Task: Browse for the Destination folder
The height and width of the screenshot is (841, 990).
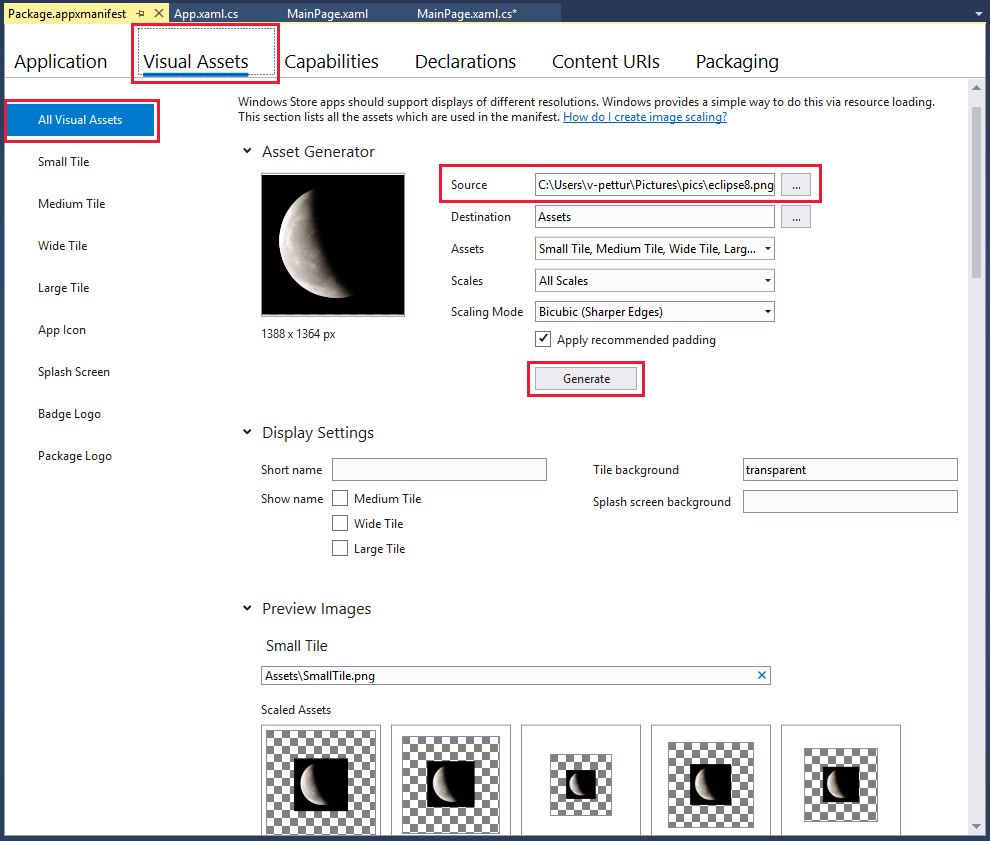Action: [796, 217]
